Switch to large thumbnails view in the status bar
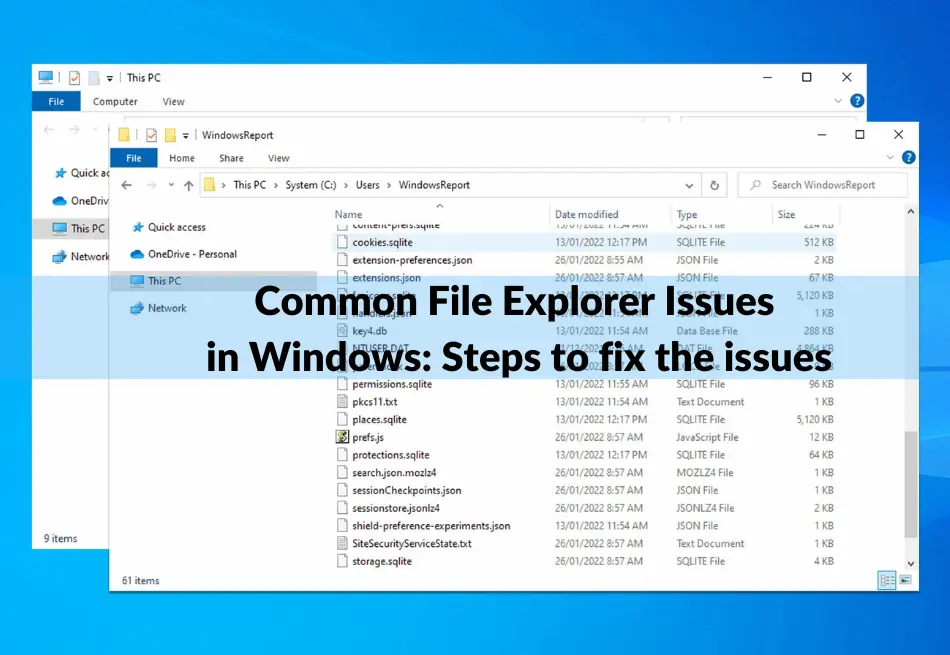 pyautogui.click(x=906, y=580)
